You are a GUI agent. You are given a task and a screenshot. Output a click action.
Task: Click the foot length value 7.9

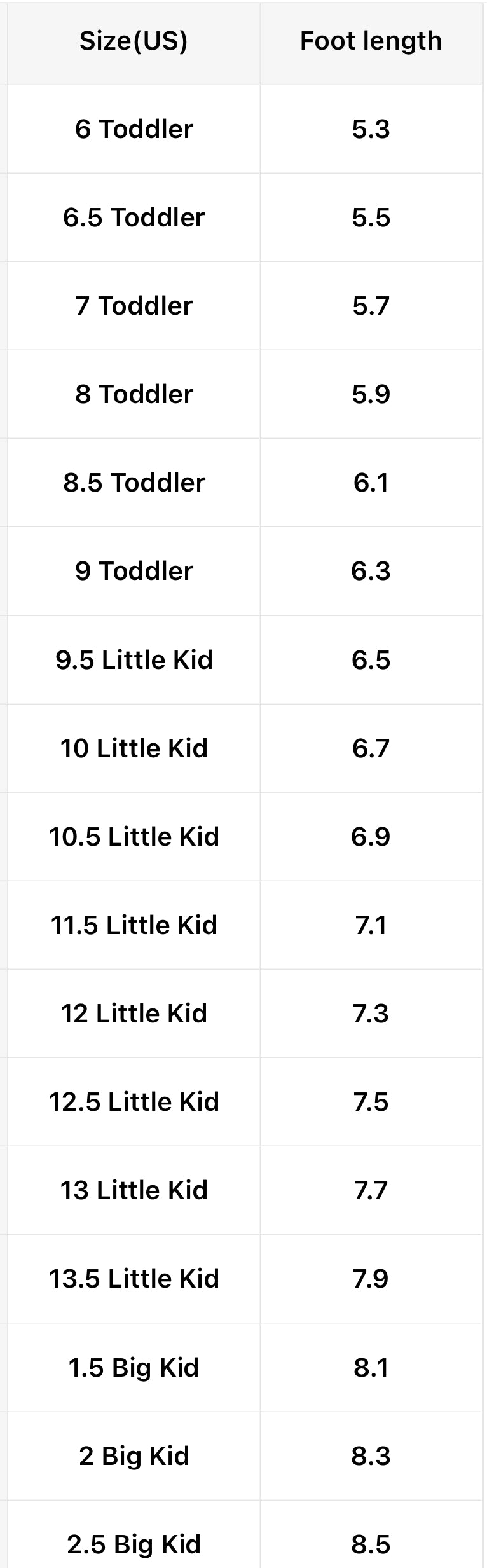(371, 1279)
